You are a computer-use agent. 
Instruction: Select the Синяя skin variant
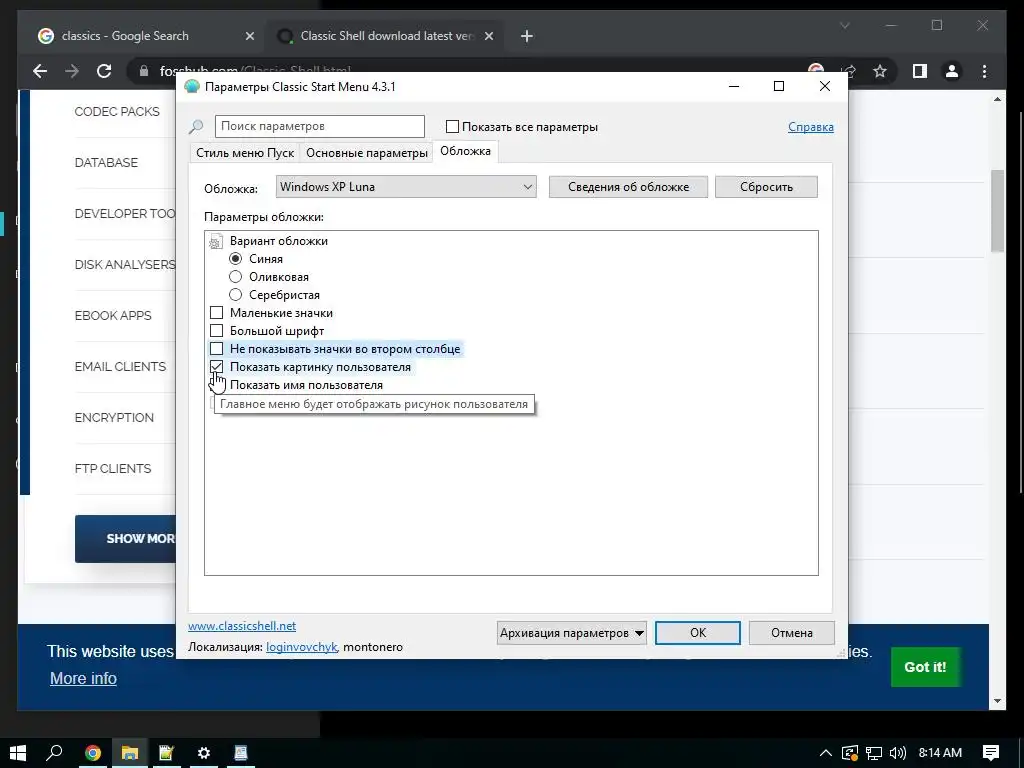(235, 259)
